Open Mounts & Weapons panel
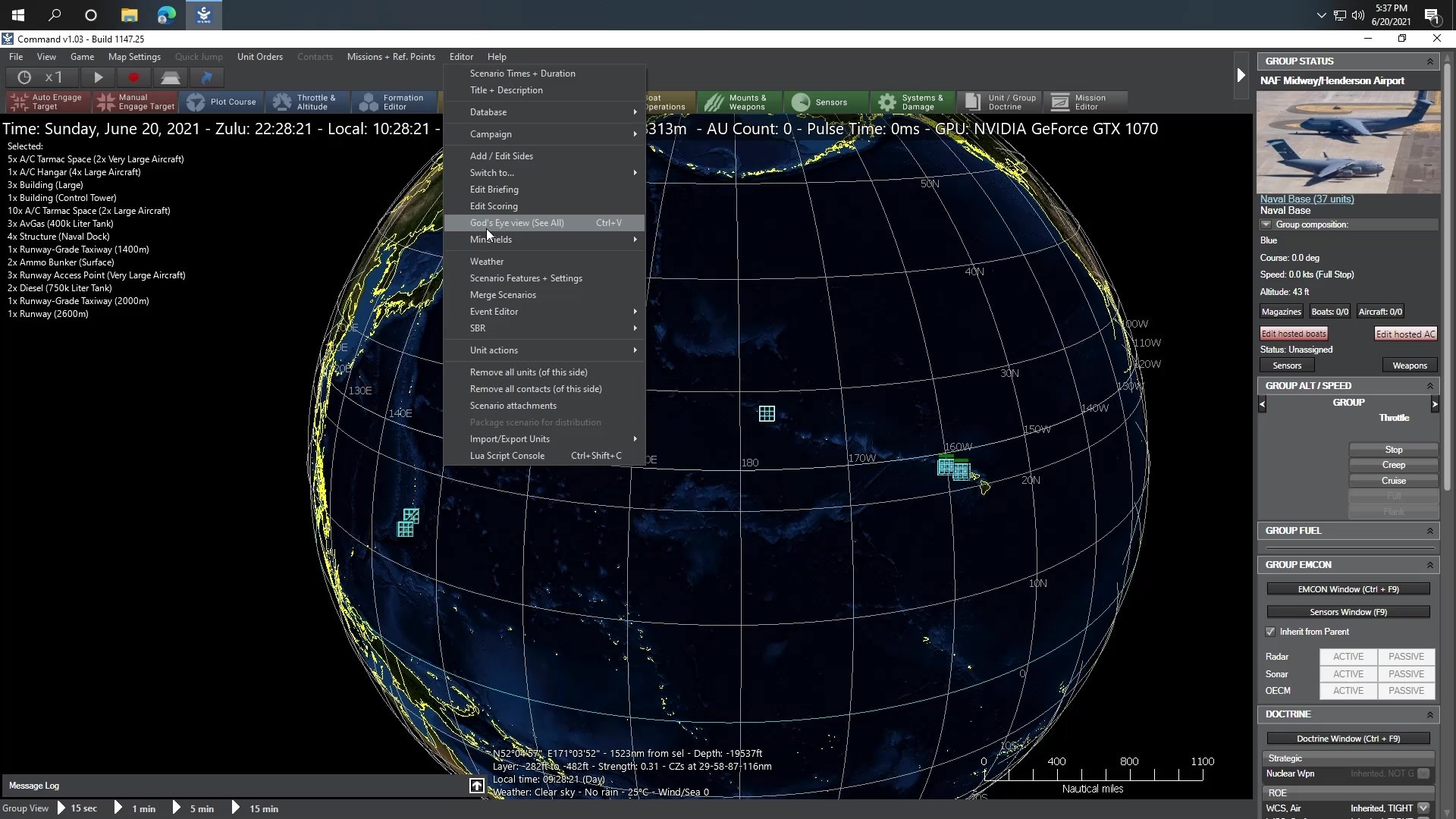This screenshot has width=1456, height=819. pos(739,102)
